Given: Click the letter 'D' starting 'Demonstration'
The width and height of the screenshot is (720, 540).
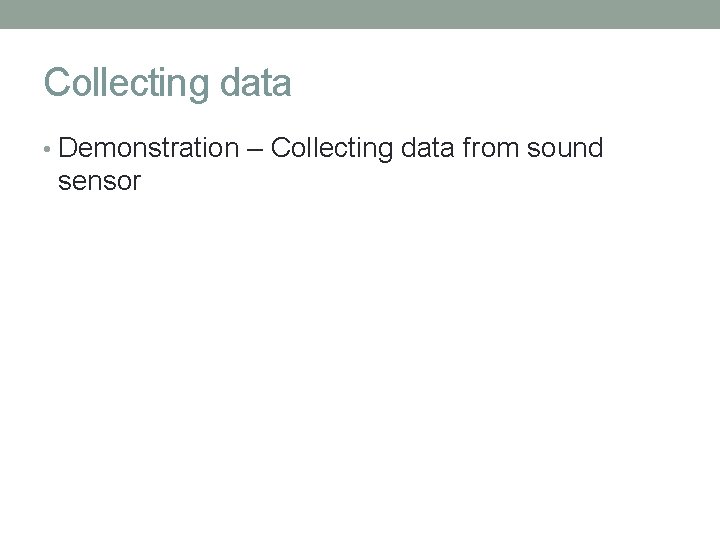Looking at the screenshot, I should point(68,150).
